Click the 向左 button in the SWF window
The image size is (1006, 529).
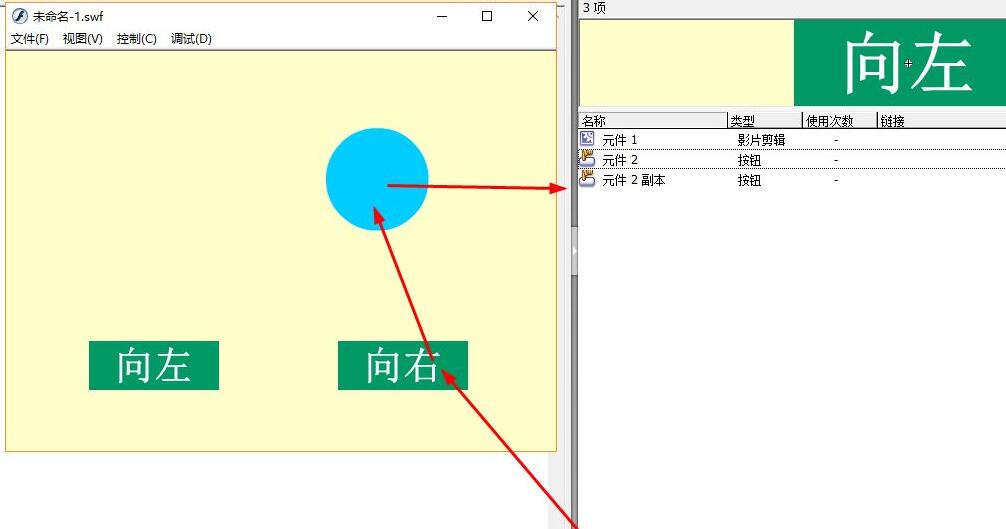tap(154, 365)
